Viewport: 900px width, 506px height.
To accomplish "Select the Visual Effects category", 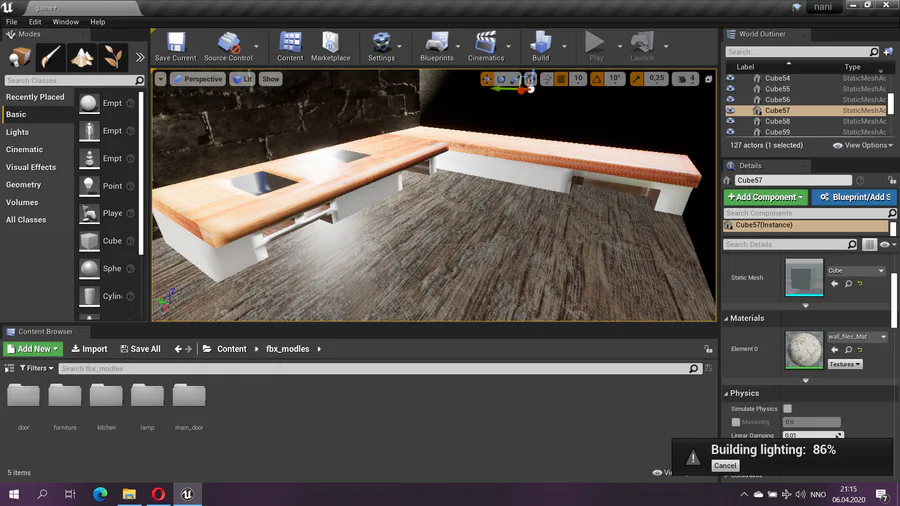I will point(31,167).
